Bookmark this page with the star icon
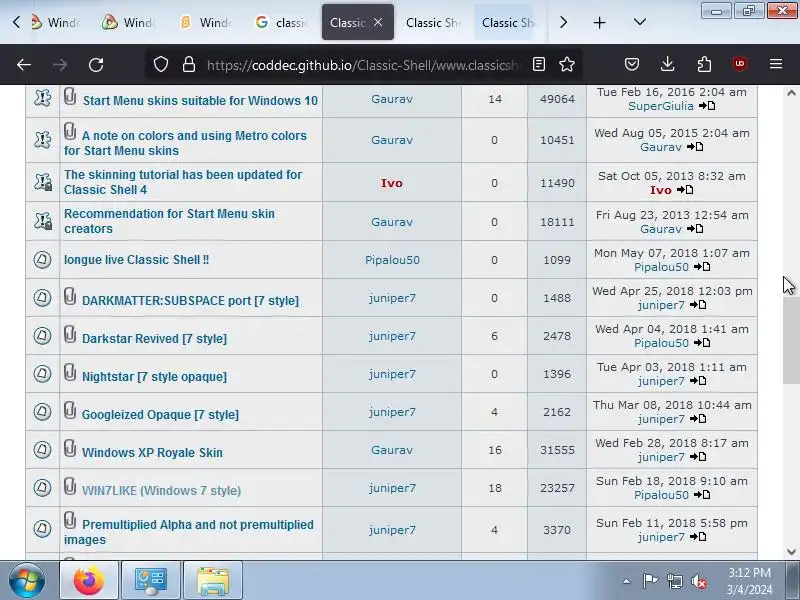This screenshot has width=800, height=600. click(x=567, y=64)
